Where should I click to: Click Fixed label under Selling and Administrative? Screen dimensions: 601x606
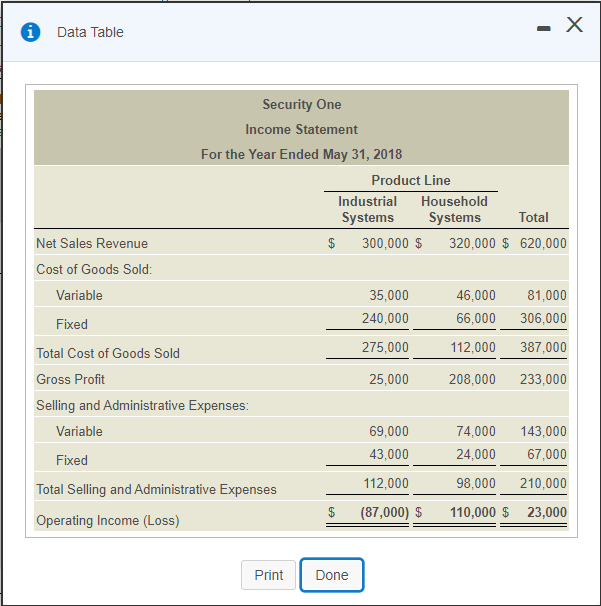pos(72,460)
